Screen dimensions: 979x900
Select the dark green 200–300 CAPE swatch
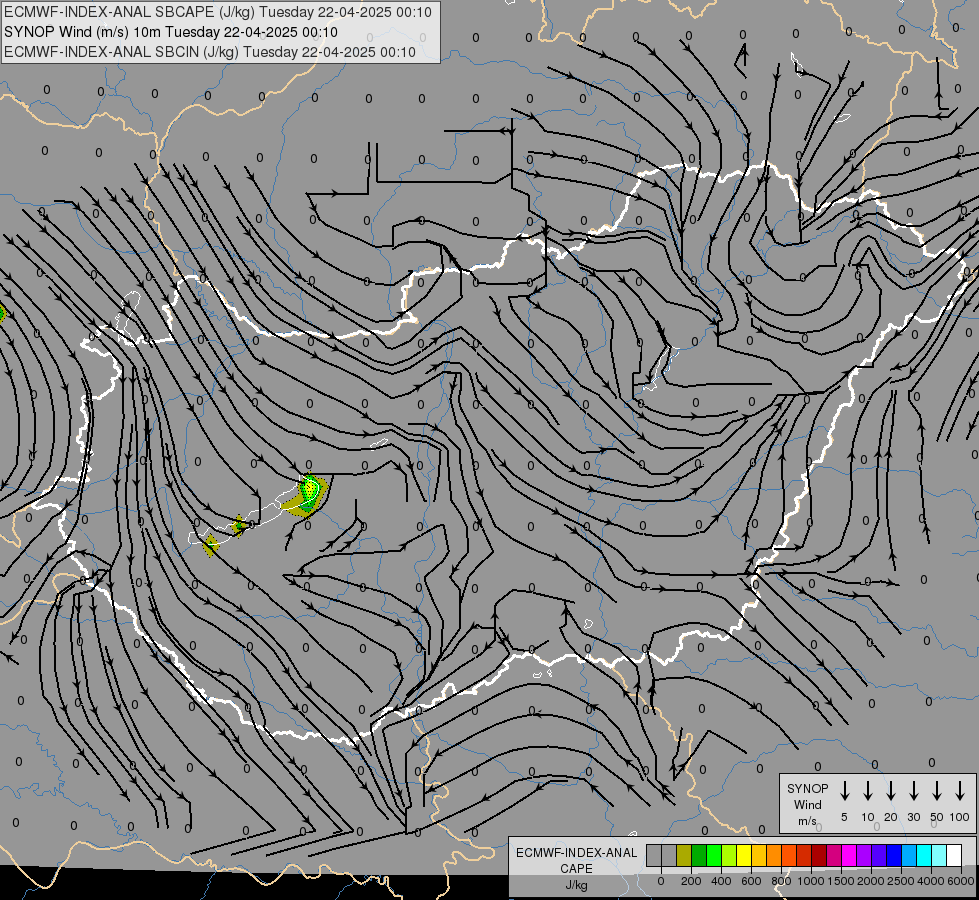[x=699, y=855]
